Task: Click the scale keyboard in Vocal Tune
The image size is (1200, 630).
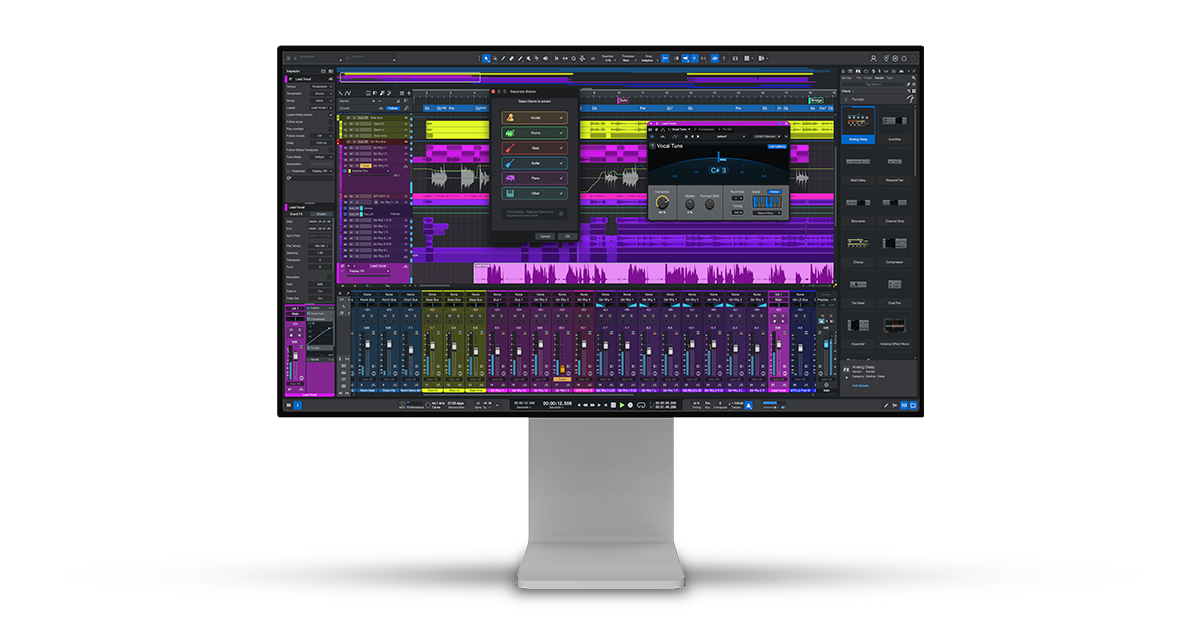Action: [767, 202]
